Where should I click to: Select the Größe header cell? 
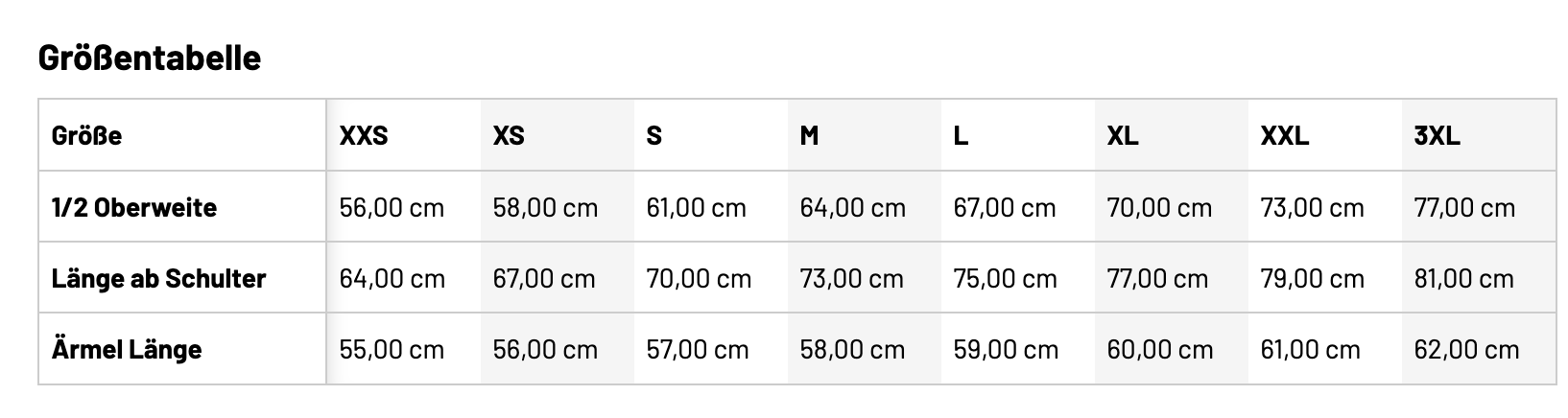87,136
